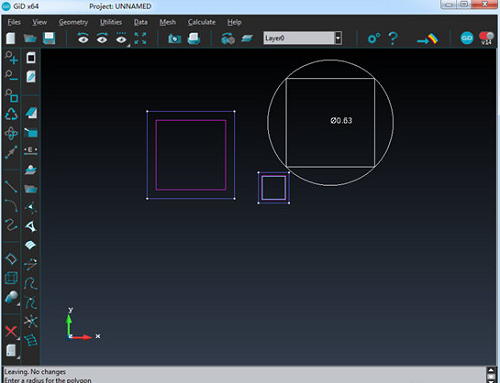Click the E dimension line icon

(31, 150)
